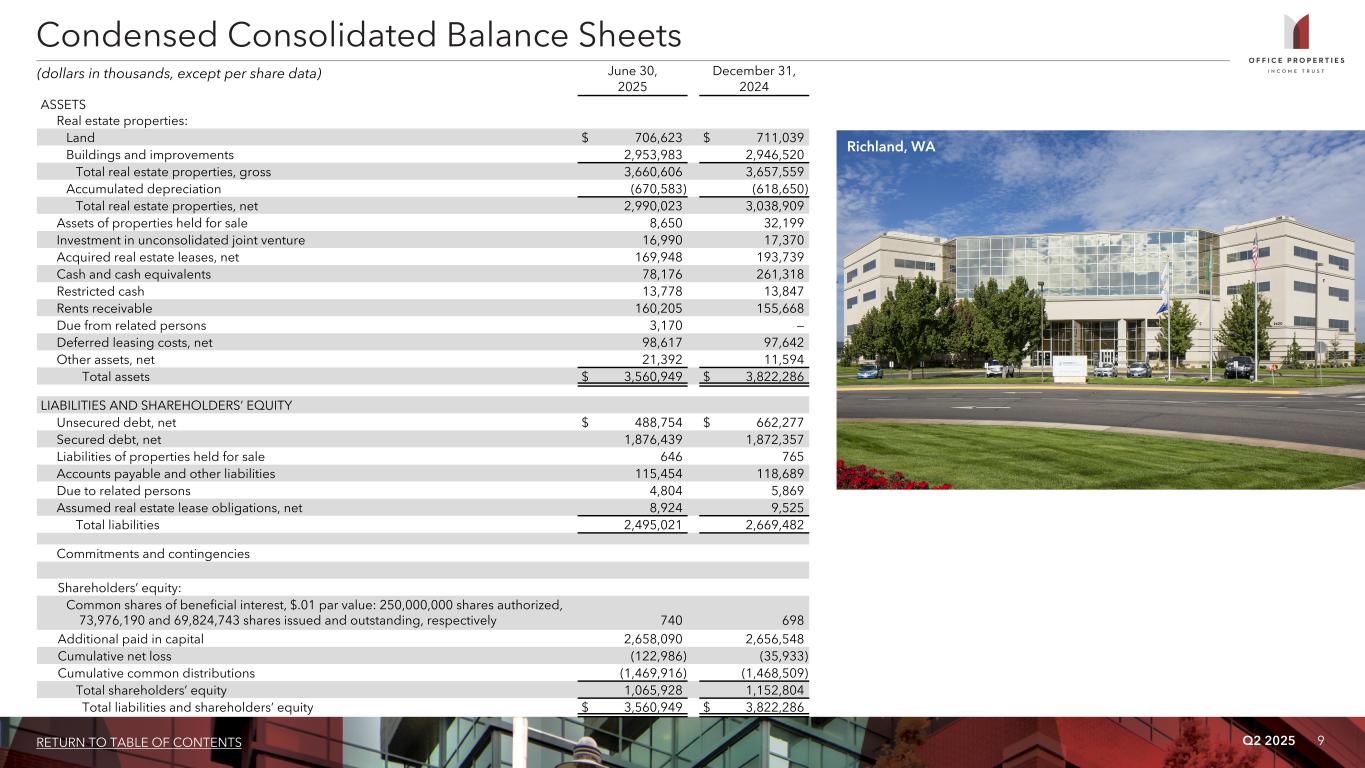This screenshot has width=1365, height=768.
Task: Select the Unsecured debt, net row label
Action: (116, 423)
